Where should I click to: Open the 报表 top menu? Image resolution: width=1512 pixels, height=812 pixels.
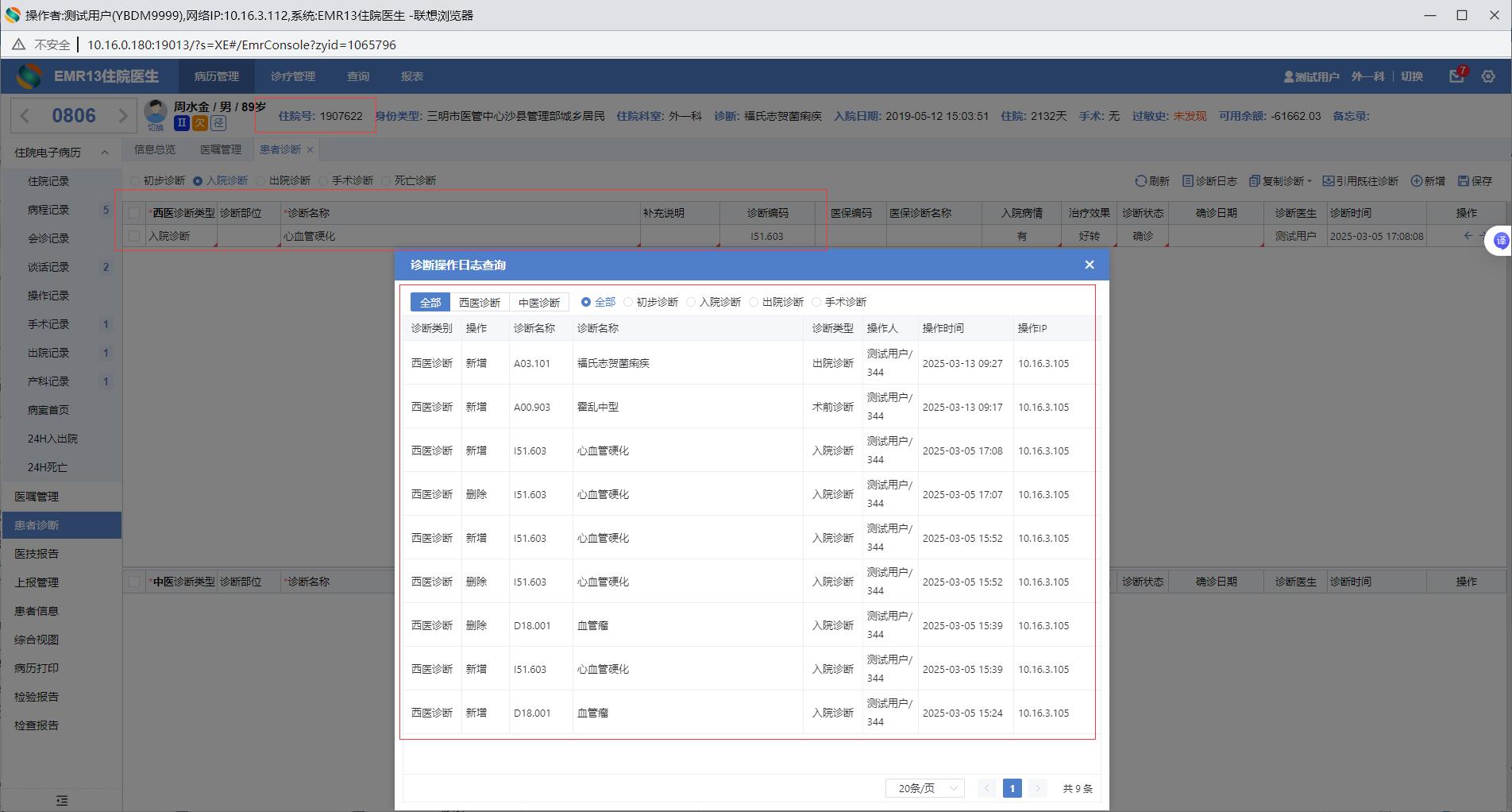412,76
